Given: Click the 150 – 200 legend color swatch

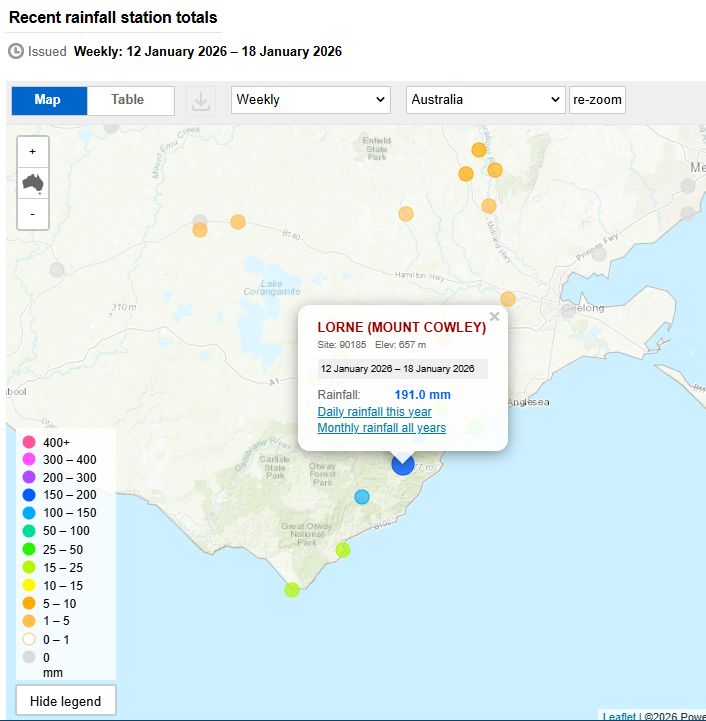Looking at the screenshot, I should tap(29, 495).
